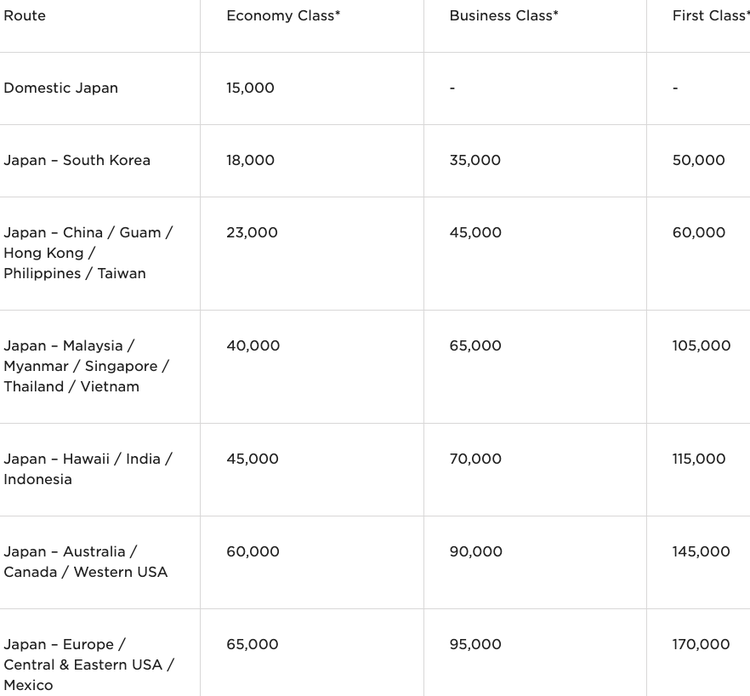Click the Economy Class column header
The width and height of the screenshot is (750, 696).
pos(283,16)
